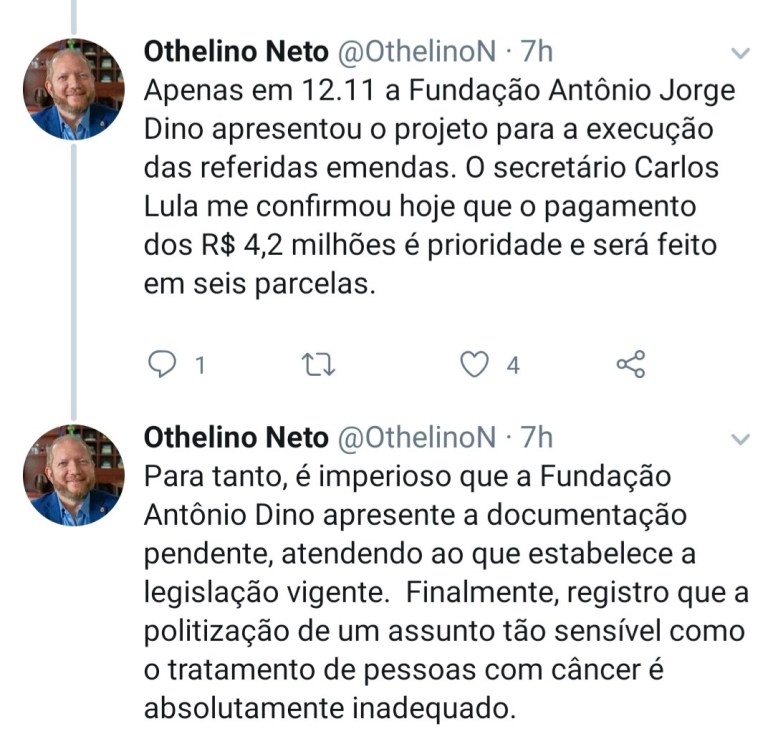Click the 7h timestamp of the first tweet
This screenshot has width=768, height=739.
(536, 51)
